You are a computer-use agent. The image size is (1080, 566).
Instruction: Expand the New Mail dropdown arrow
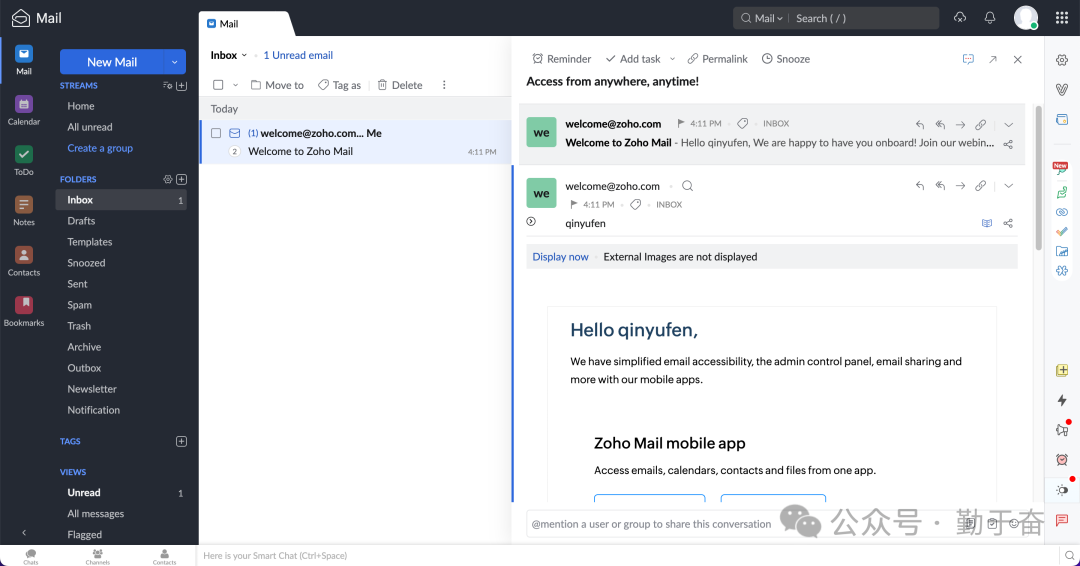point(175,62)
